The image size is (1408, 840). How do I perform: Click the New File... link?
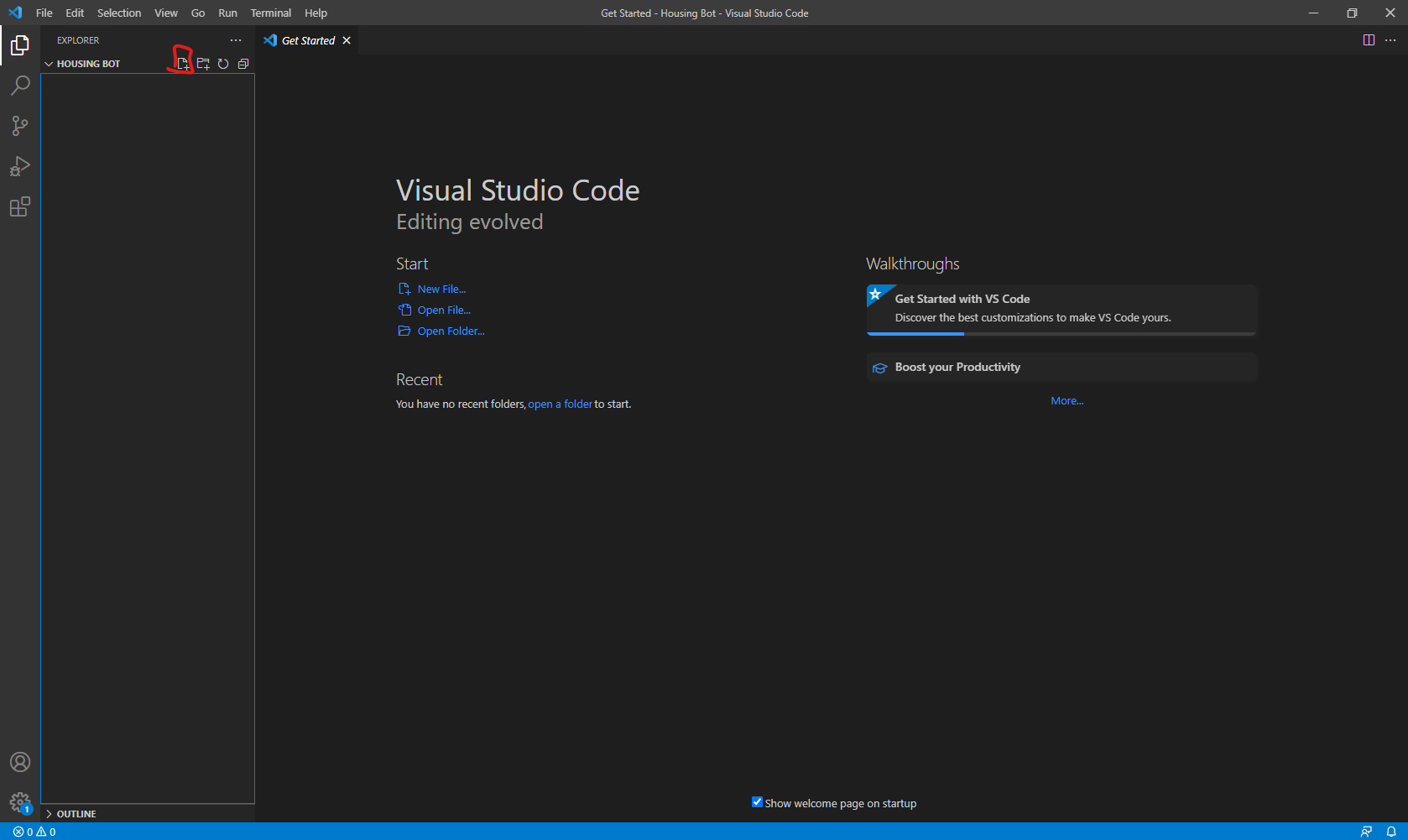click(441, 289)
